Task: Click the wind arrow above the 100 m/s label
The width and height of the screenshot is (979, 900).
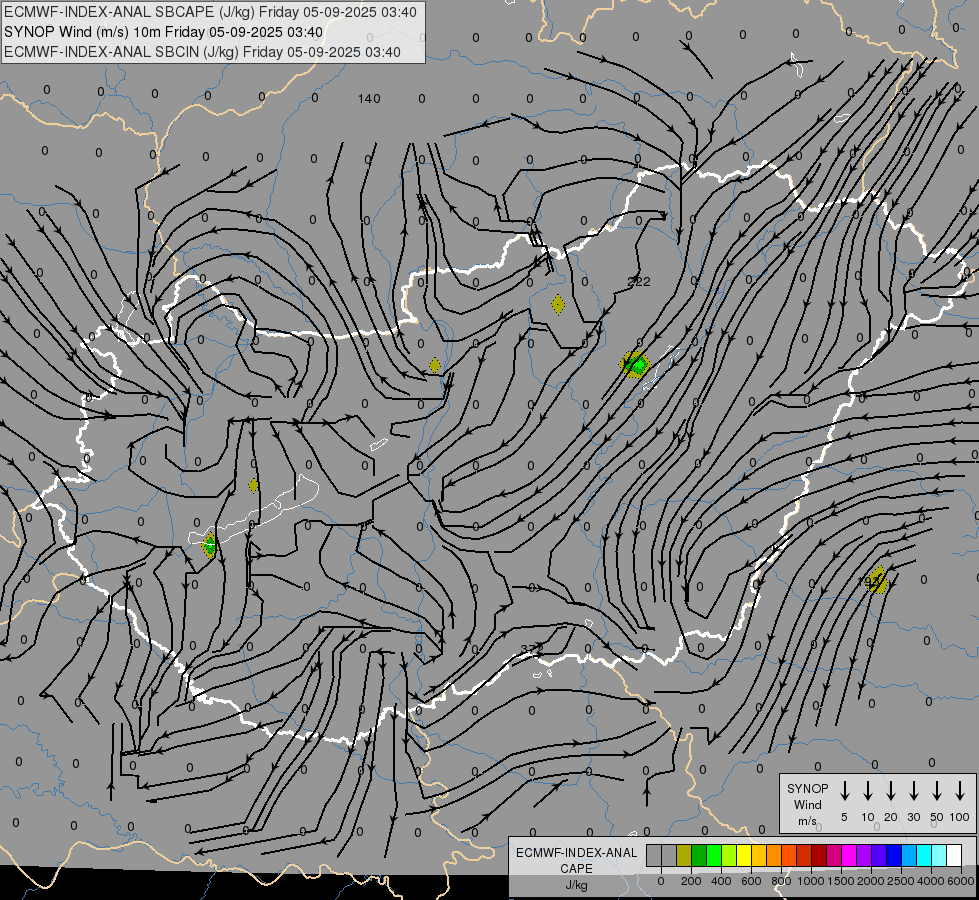Action: [x=960, y=791]
